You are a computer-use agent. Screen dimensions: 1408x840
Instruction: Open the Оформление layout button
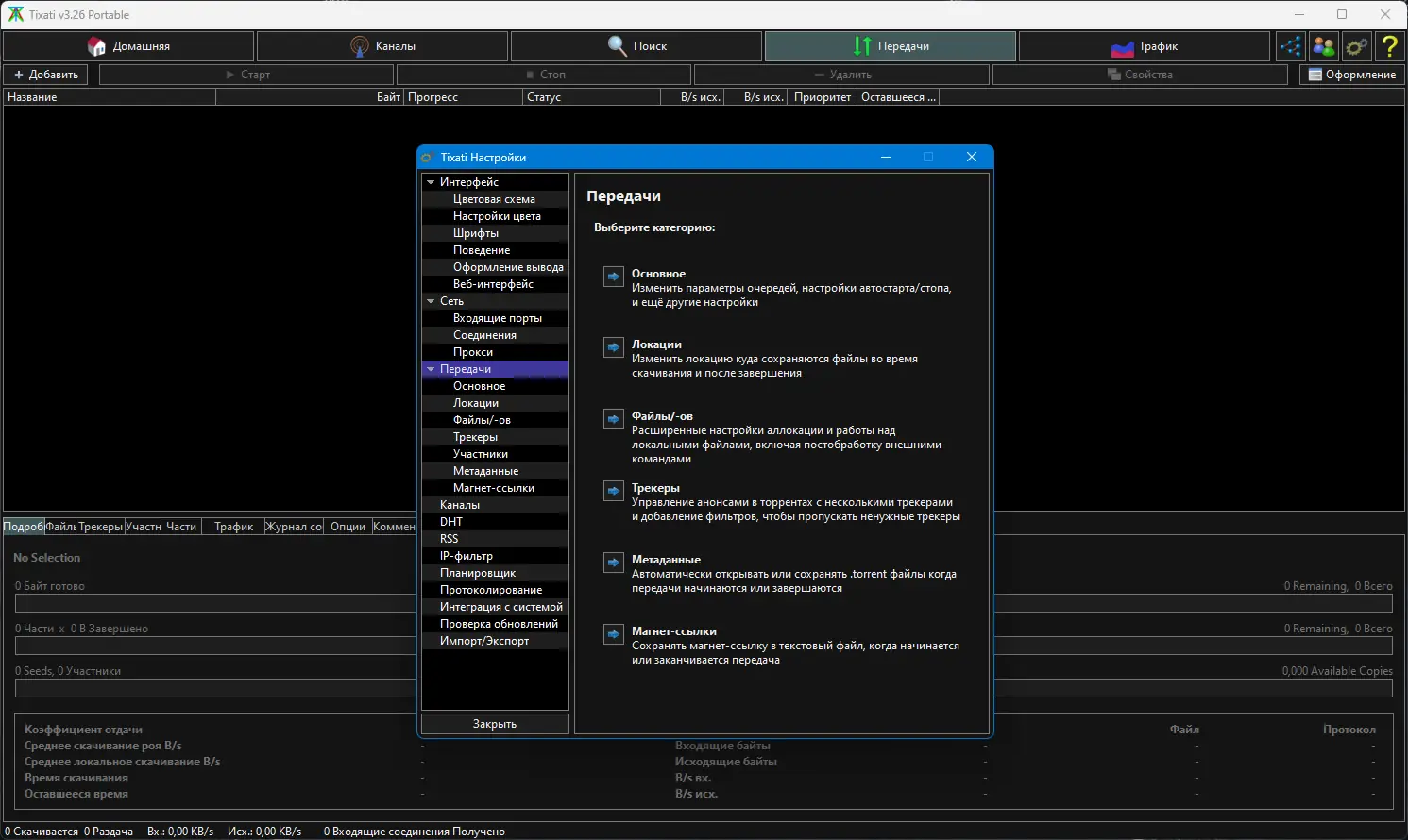(1351, 75)
